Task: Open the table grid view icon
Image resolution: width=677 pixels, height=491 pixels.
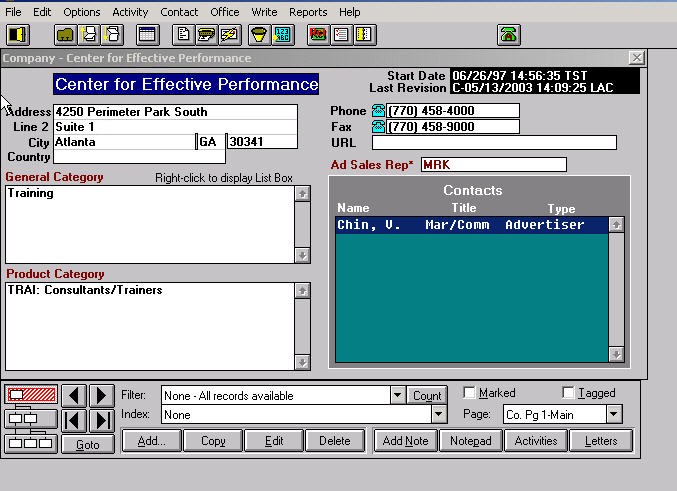Action: pyautogui.click(x=147, y=35)
